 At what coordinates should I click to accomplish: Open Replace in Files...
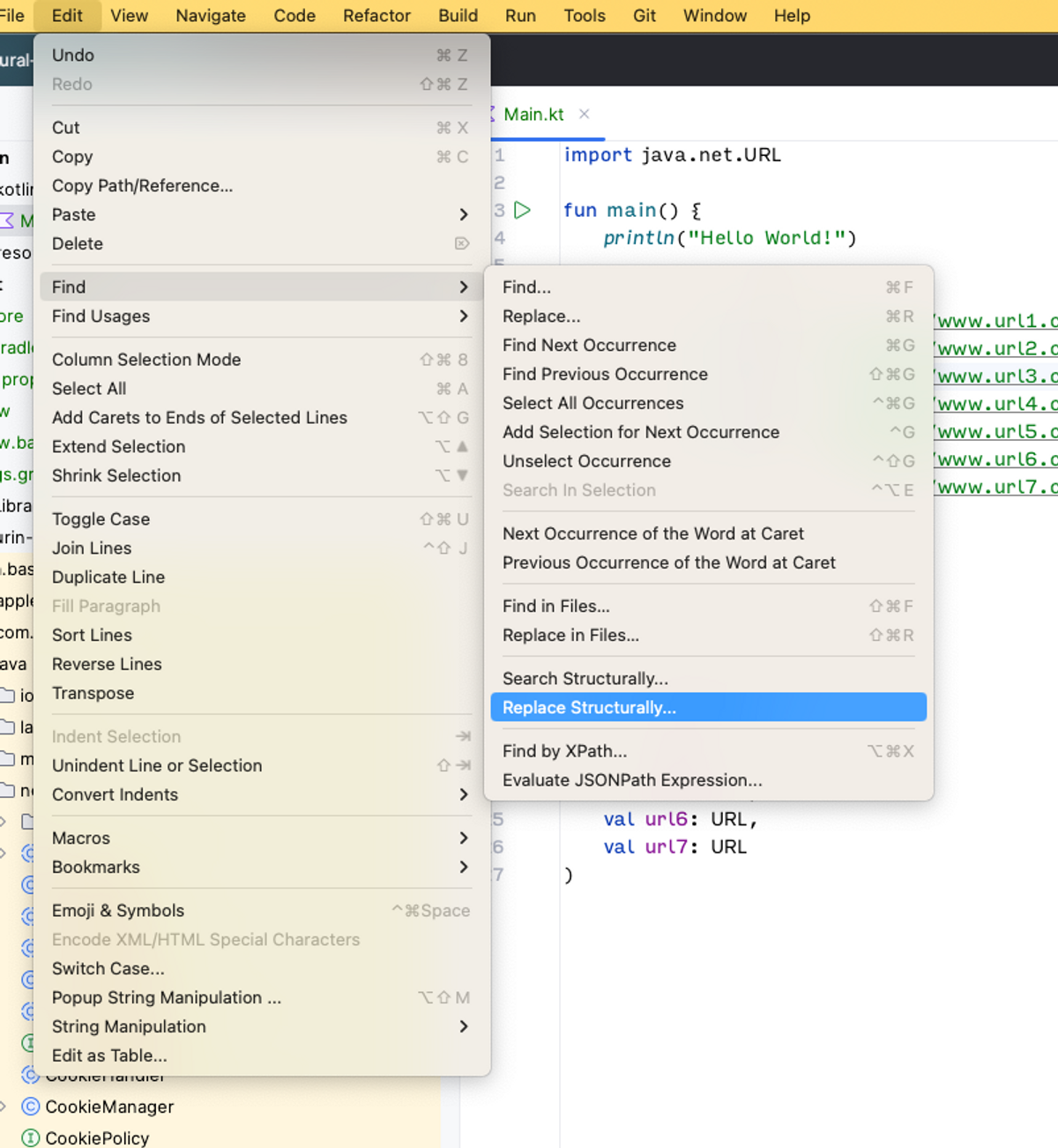coord(708,635)
